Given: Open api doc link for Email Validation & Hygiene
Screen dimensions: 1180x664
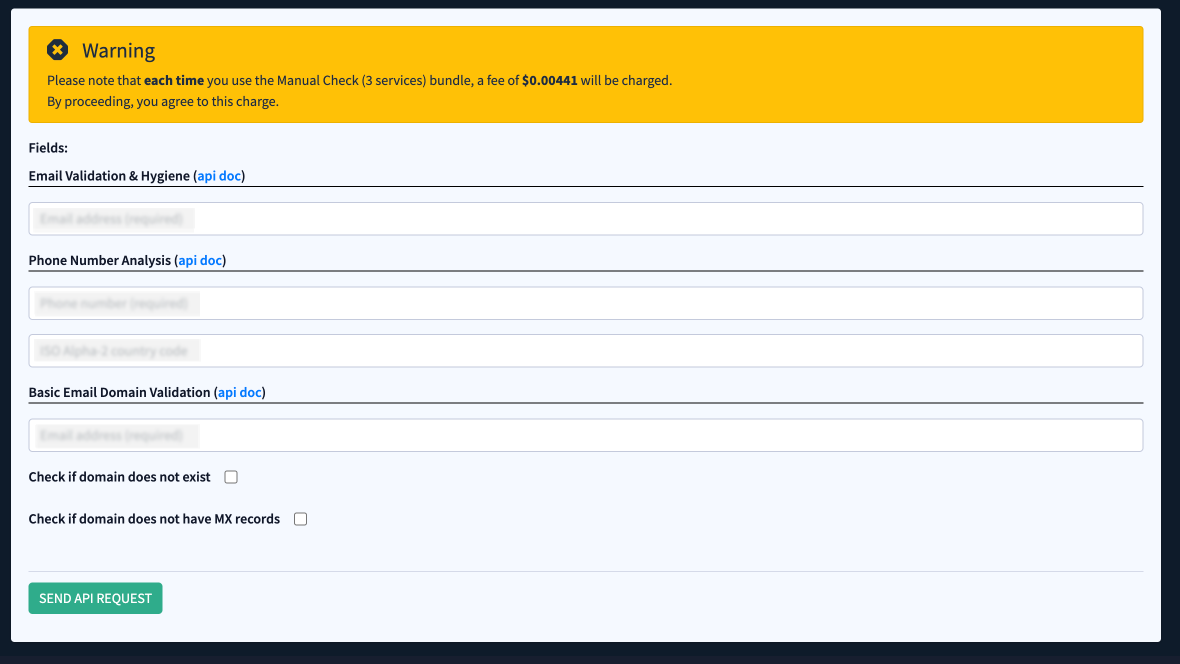Looking at the screenshot, I should coord(219,176).
